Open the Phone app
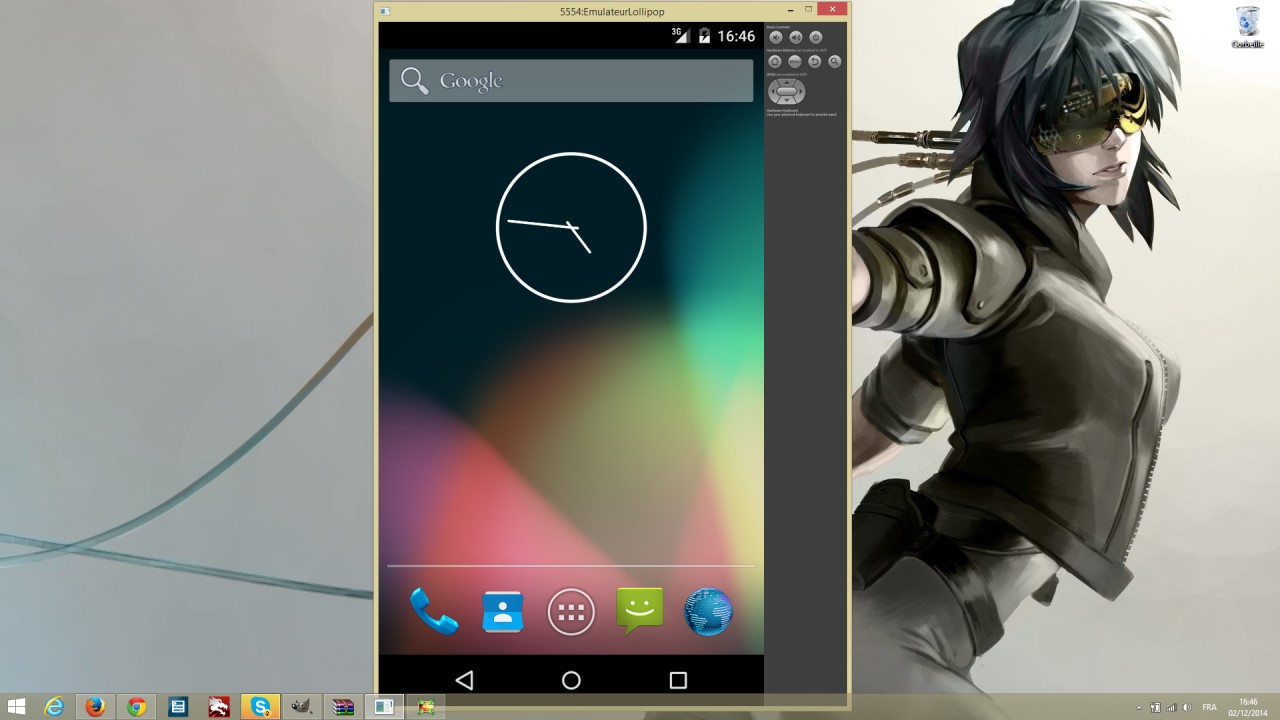 click(433, 611)
